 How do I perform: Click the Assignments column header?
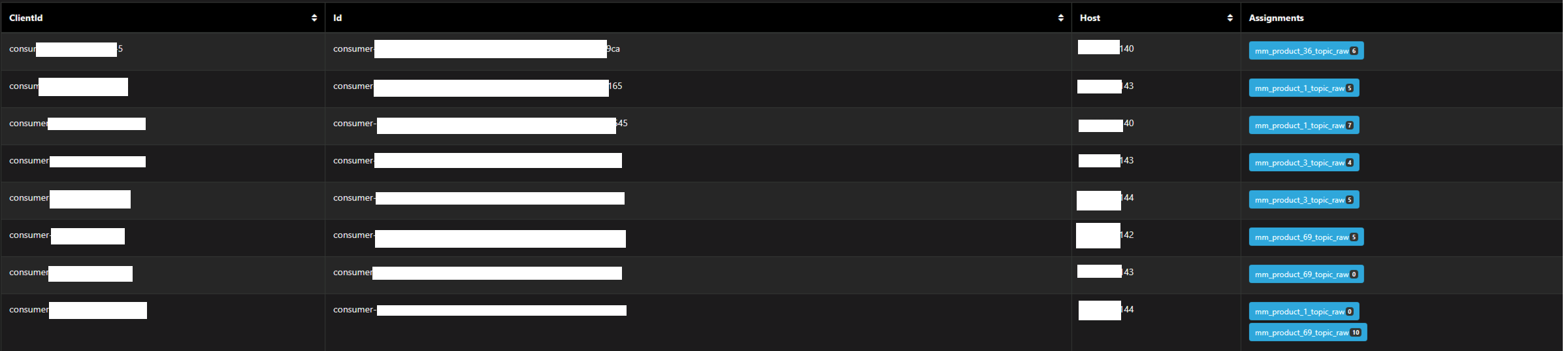pos(1276,18)
